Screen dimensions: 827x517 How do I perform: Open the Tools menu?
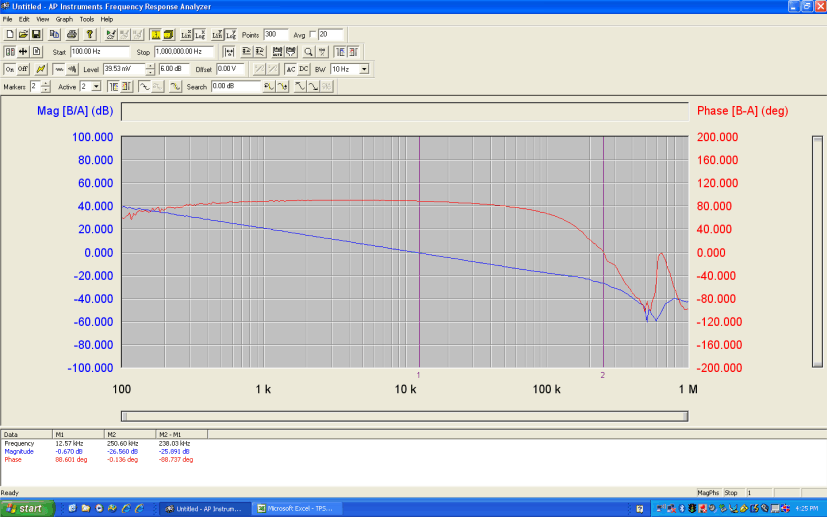pos(86,19)
